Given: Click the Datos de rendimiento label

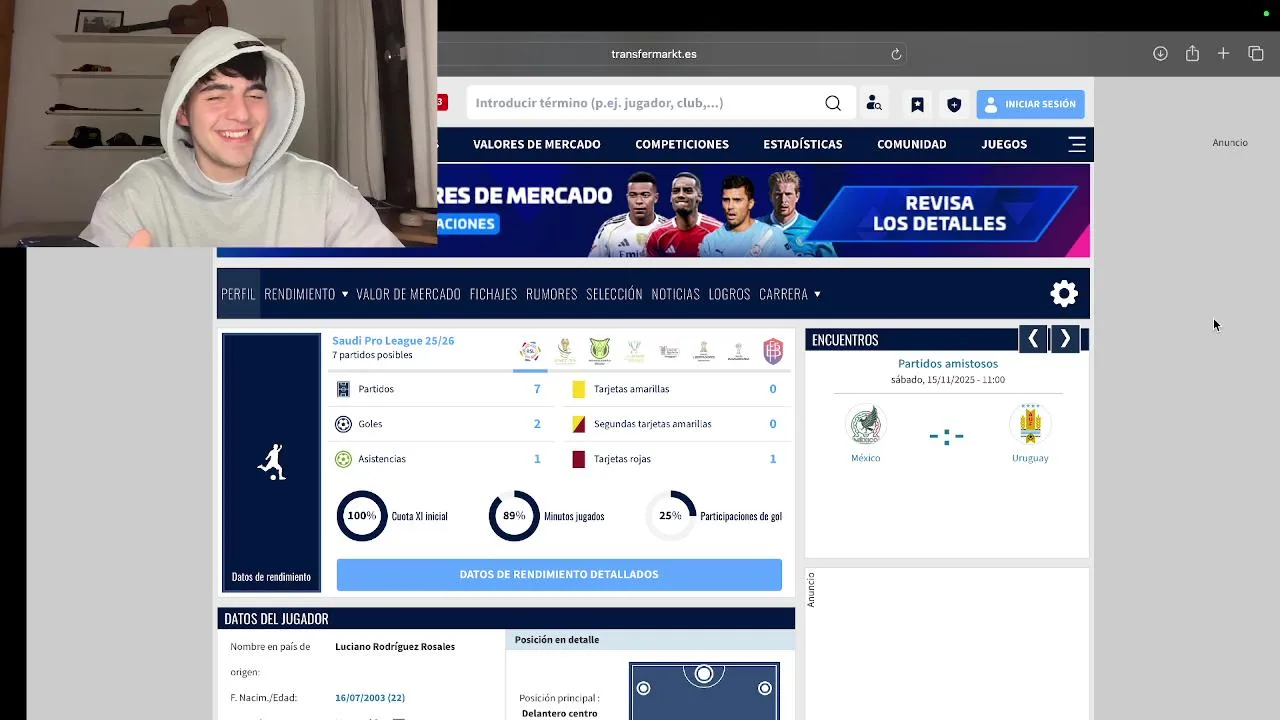Looking at the screenshot, I should [x=271, y=577].
